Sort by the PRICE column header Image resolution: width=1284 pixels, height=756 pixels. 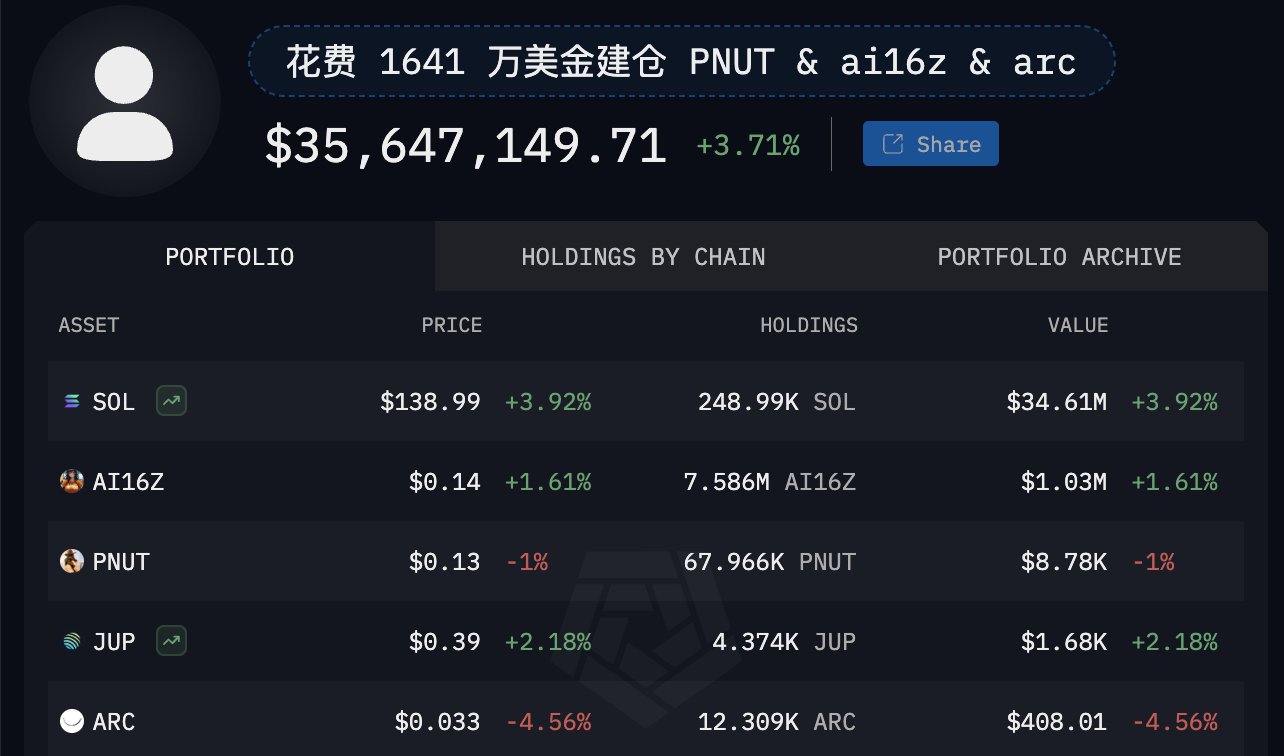point(451,325)
